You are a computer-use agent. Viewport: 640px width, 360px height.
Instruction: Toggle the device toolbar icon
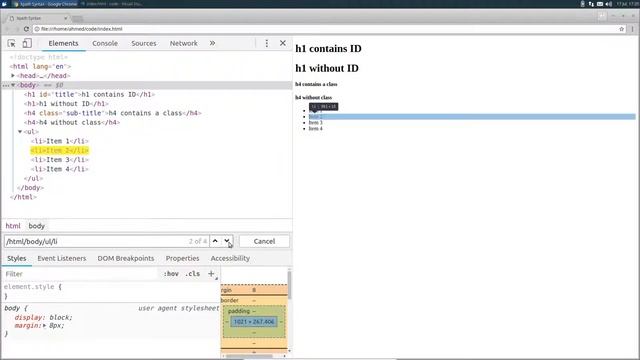[27, 43]
